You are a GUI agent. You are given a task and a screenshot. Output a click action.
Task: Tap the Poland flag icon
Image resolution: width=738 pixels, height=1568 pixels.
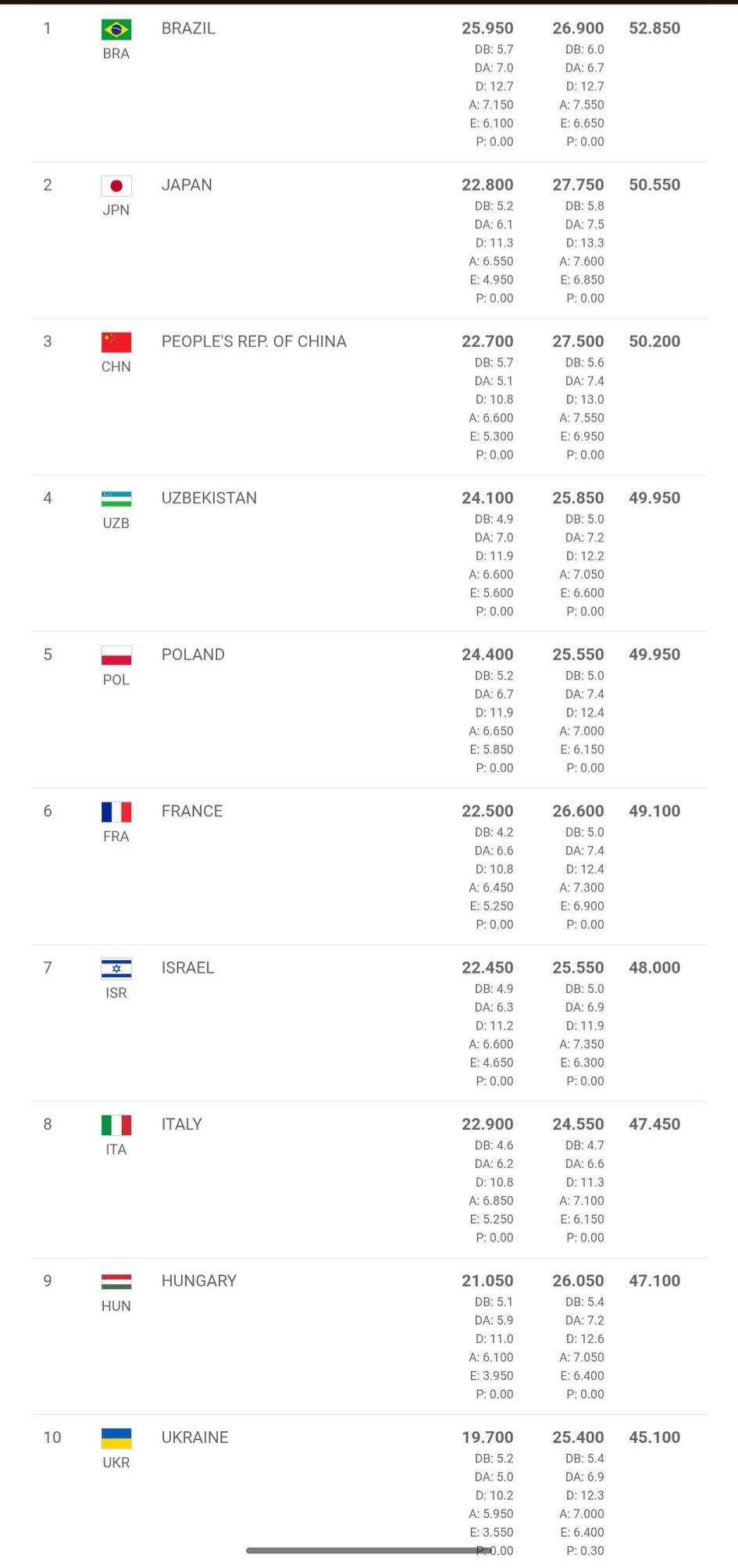pyautogui.click(x=116, y=655)
